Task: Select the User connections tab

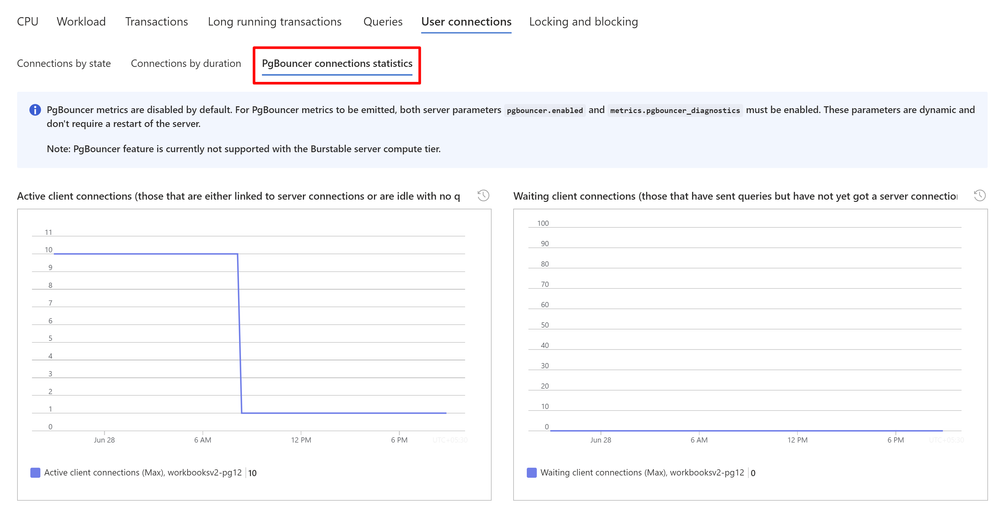Action: [466, 22]
